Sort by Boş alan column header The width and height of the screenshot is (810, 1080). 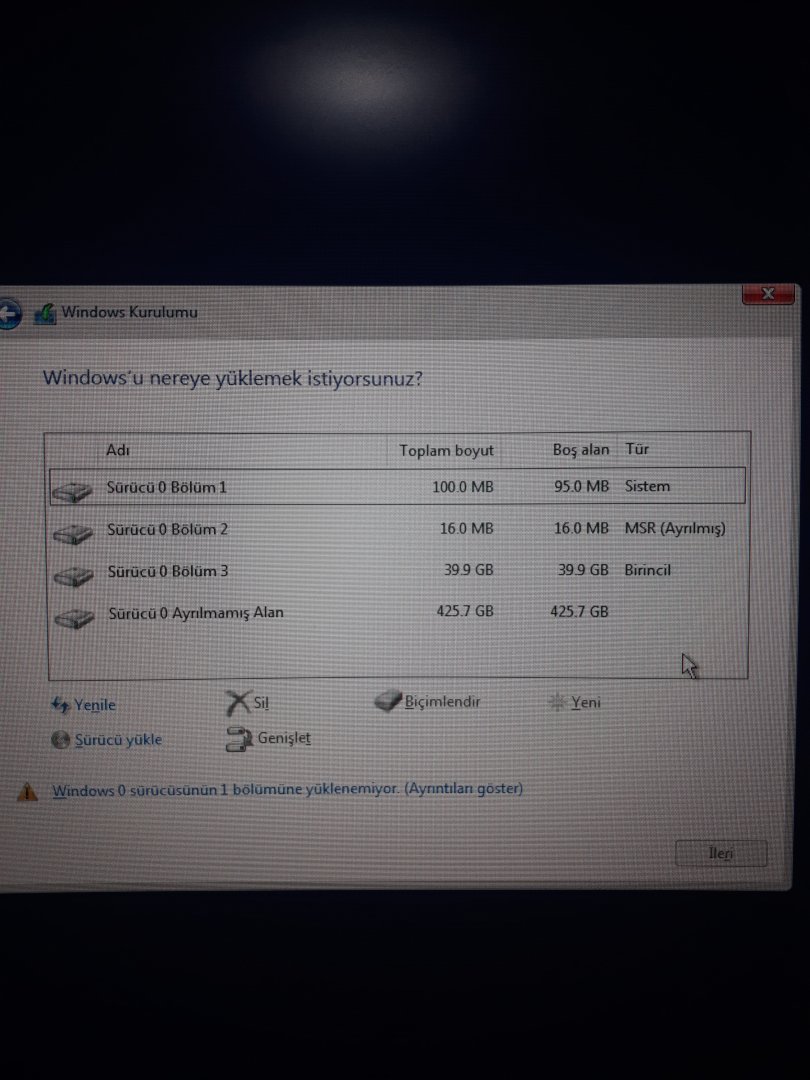pyautogui.click(x=581, y=450)
